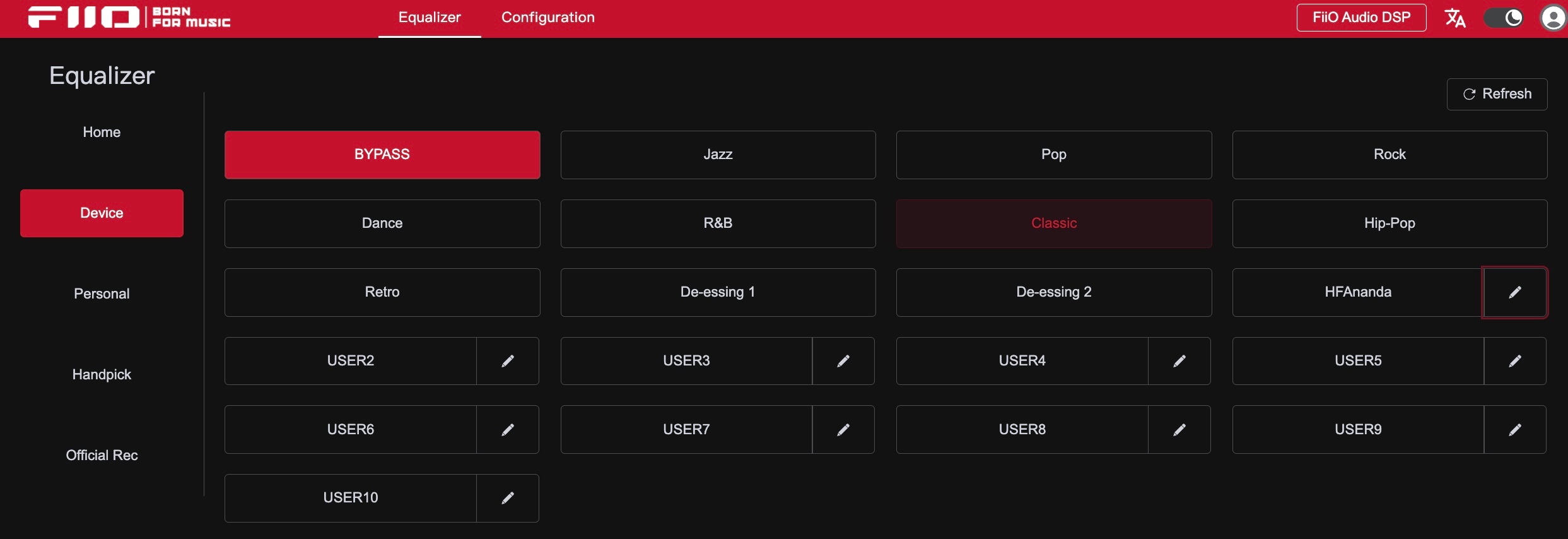
Task: Edit USER7 preset using pencil icon
Action: tap(843, 430)
